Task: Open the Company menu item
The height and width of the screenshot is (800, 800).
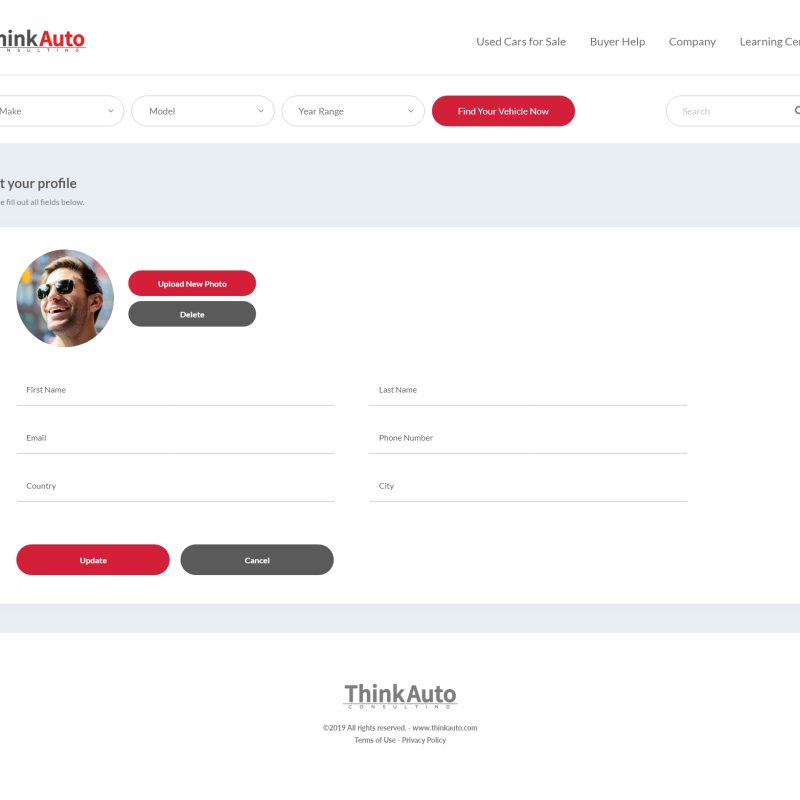Action: tap(692, 42)
